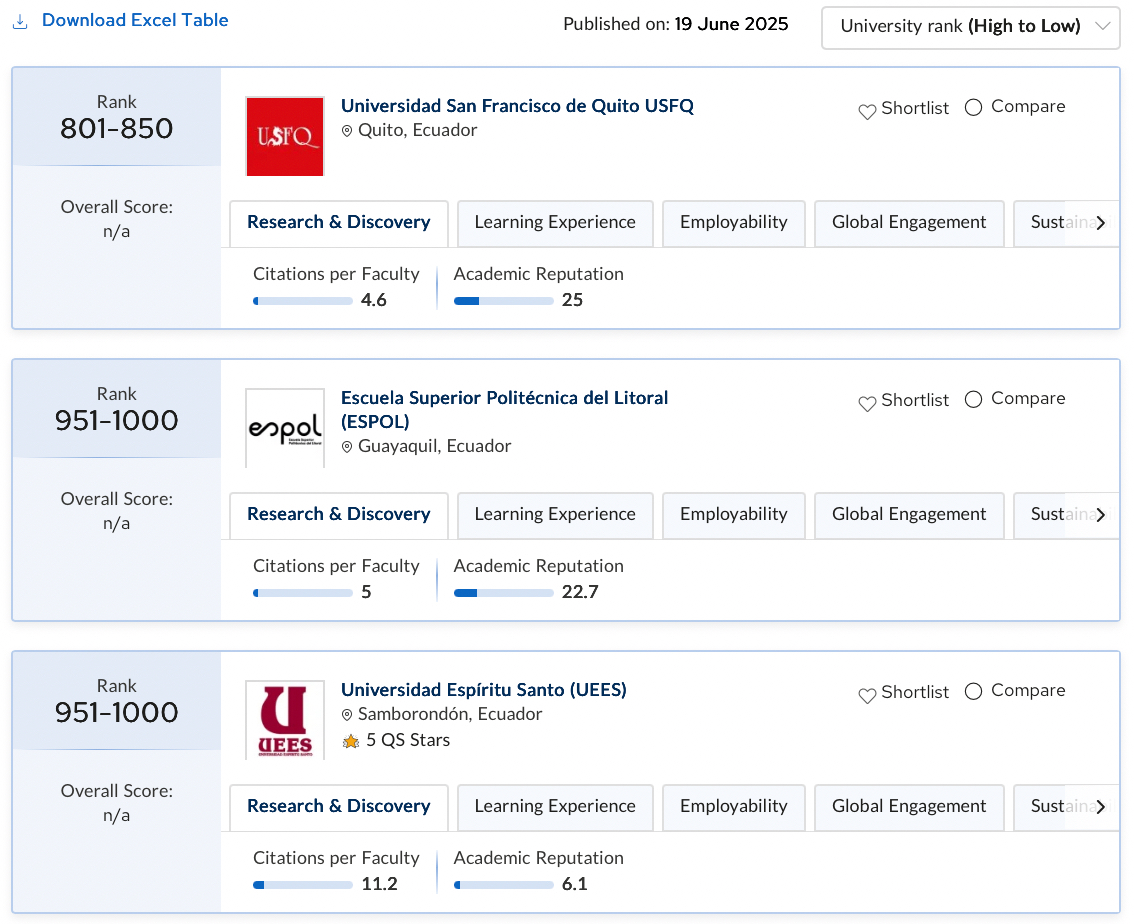Click the Academic Reputation bar for USFQ
This screenshot has height=924, width=1134.
[503, 300]
